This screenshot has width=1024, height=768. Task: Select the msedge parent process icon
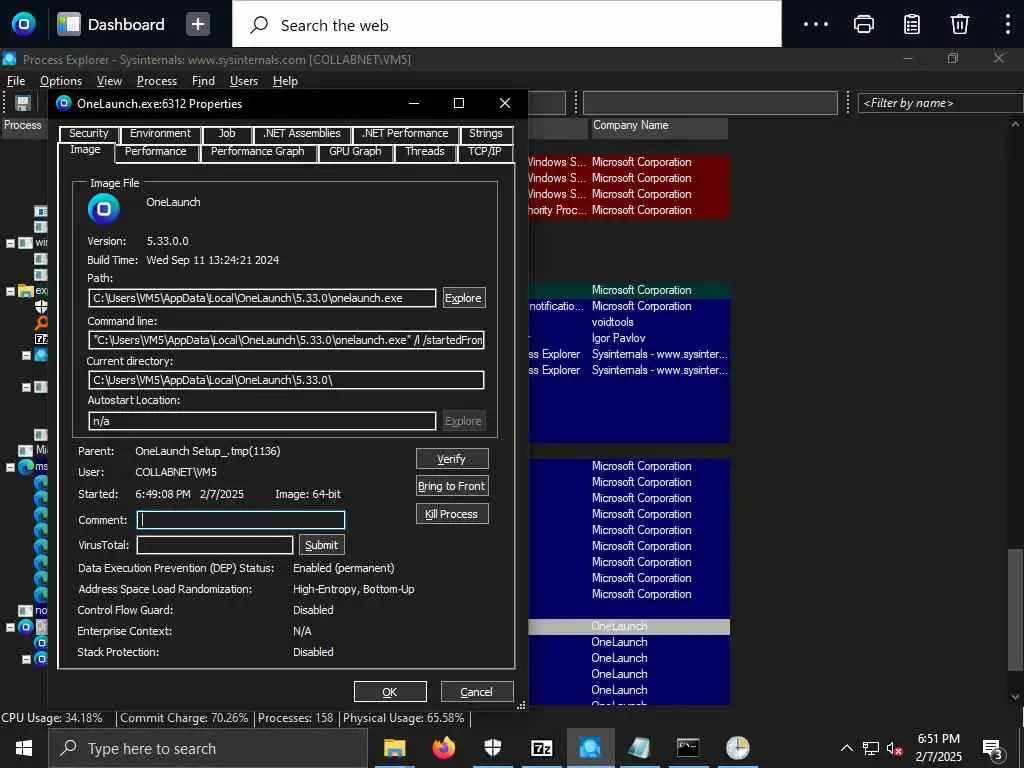pos(26,467)
